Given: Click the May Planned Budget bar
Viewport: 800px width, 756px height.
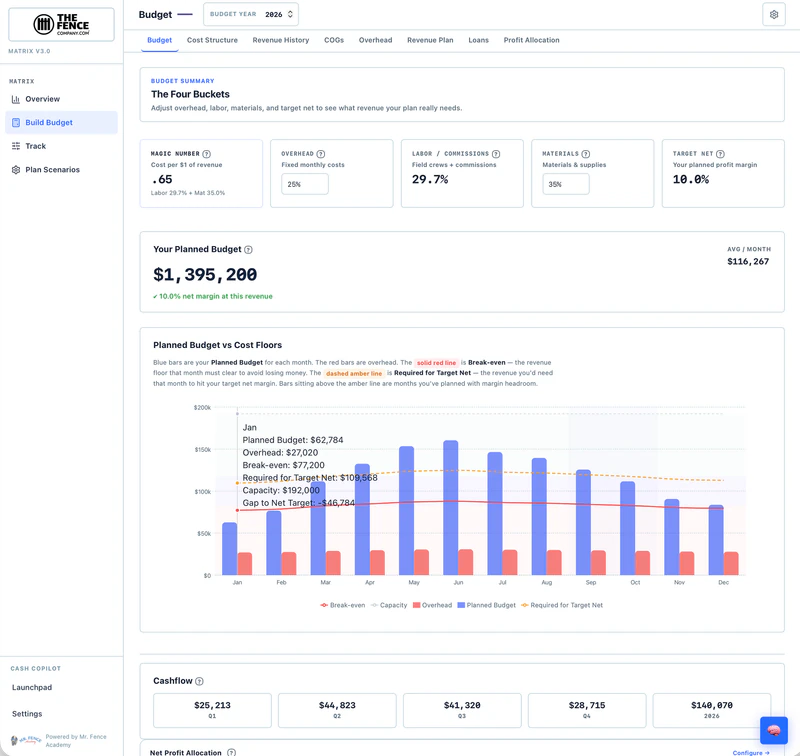Looking at the screenshot, I should pos(407,511).
